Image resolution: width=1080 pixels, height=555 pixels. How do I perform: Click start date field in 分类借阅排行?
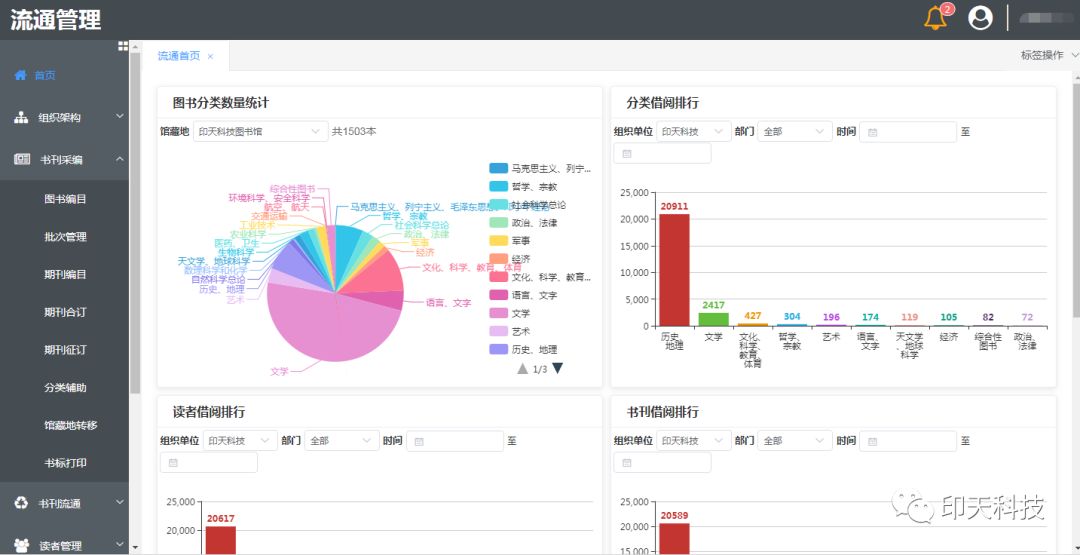pos(908,132)
